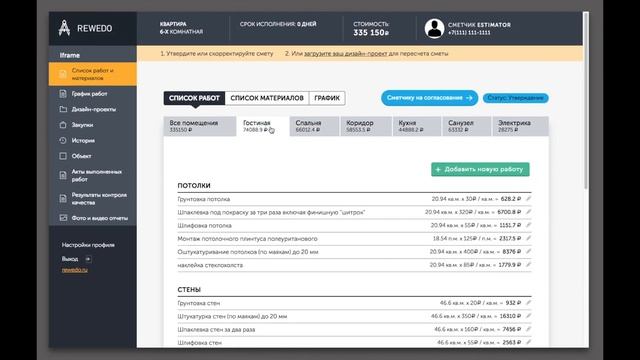Click the 335 150₽ total cost value

(x=371, y=33)
